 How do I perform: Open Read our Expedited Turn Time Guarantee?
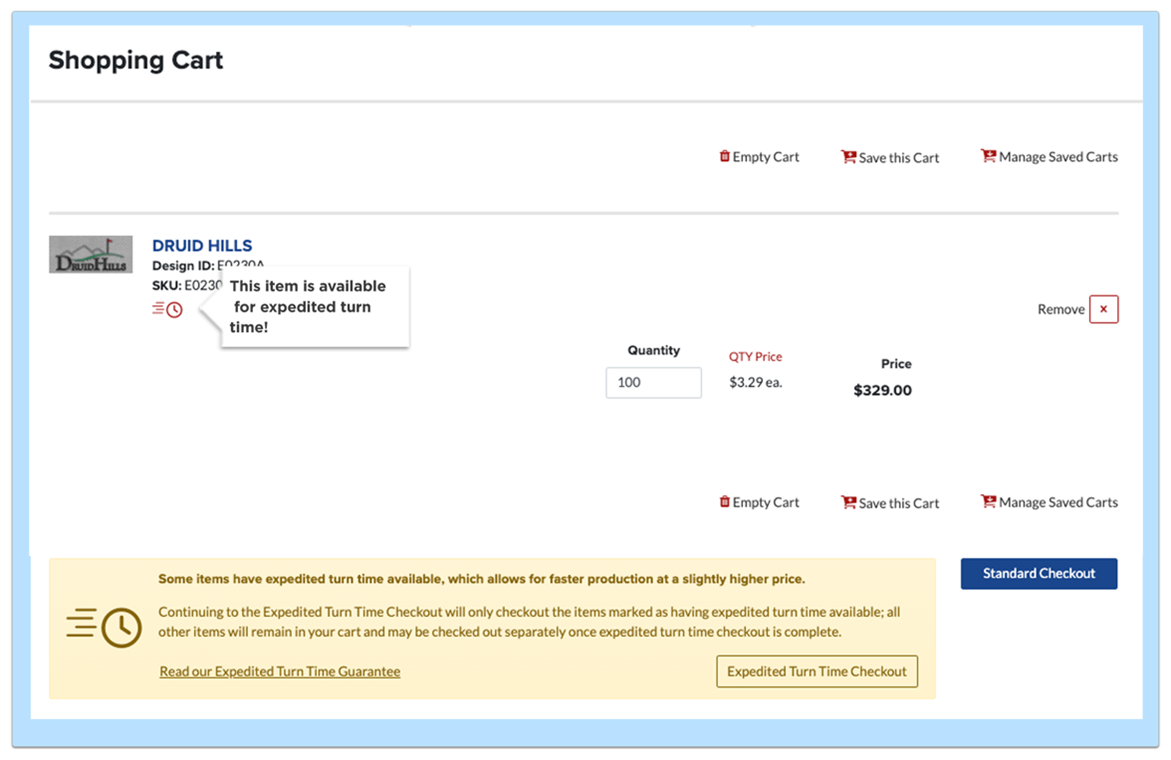point(279,671)
